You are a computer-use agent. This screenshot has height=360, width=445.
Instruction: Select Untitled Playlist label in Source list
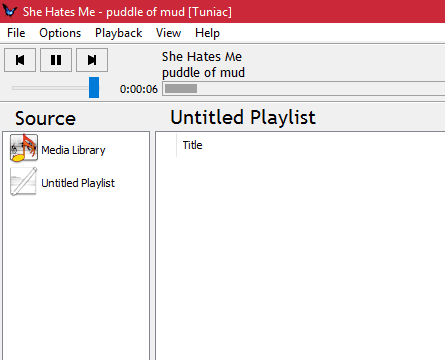click(x=78, y=183)
